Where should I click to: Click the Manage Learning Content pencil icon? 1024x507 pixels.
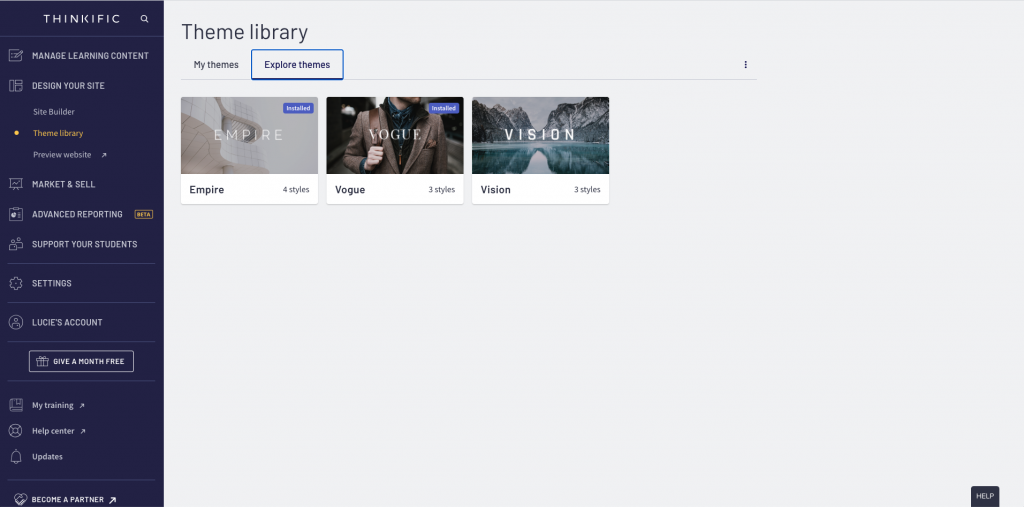(x=16, y=56)
